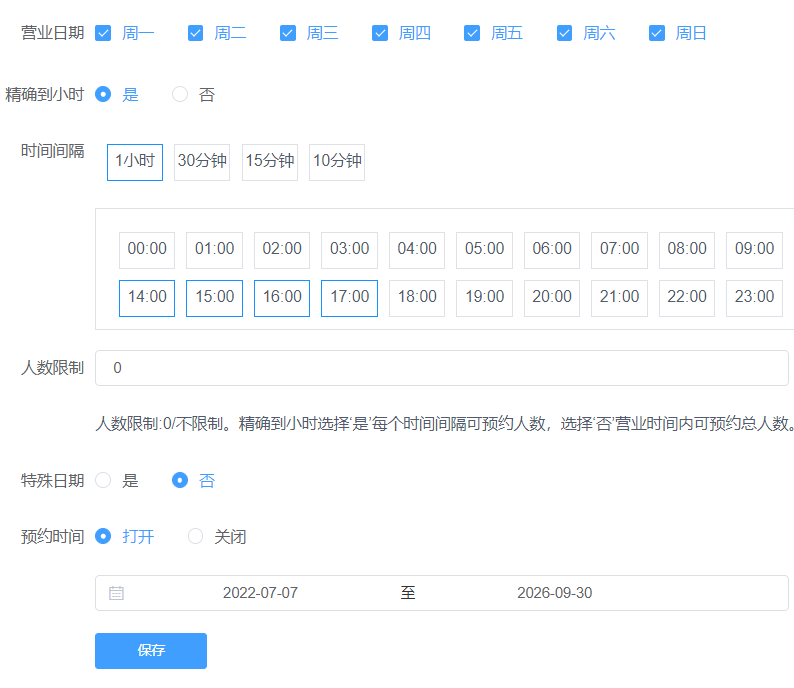Select the 03:00 time slot
The height and width of the screenshot is (688, 794).
point(349,250)
